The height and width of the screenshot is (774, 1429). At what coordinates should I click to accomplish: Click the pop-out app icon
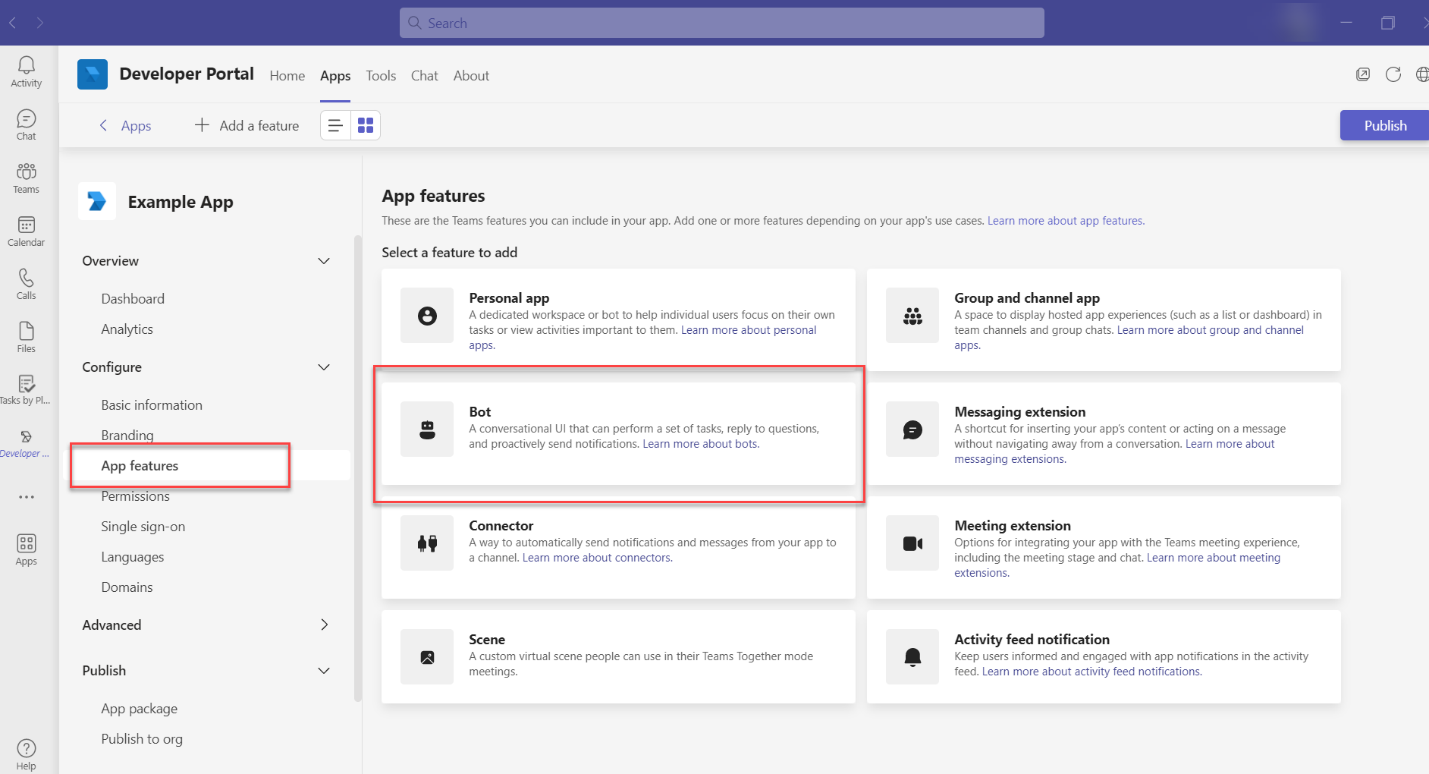coord(1363,75)
